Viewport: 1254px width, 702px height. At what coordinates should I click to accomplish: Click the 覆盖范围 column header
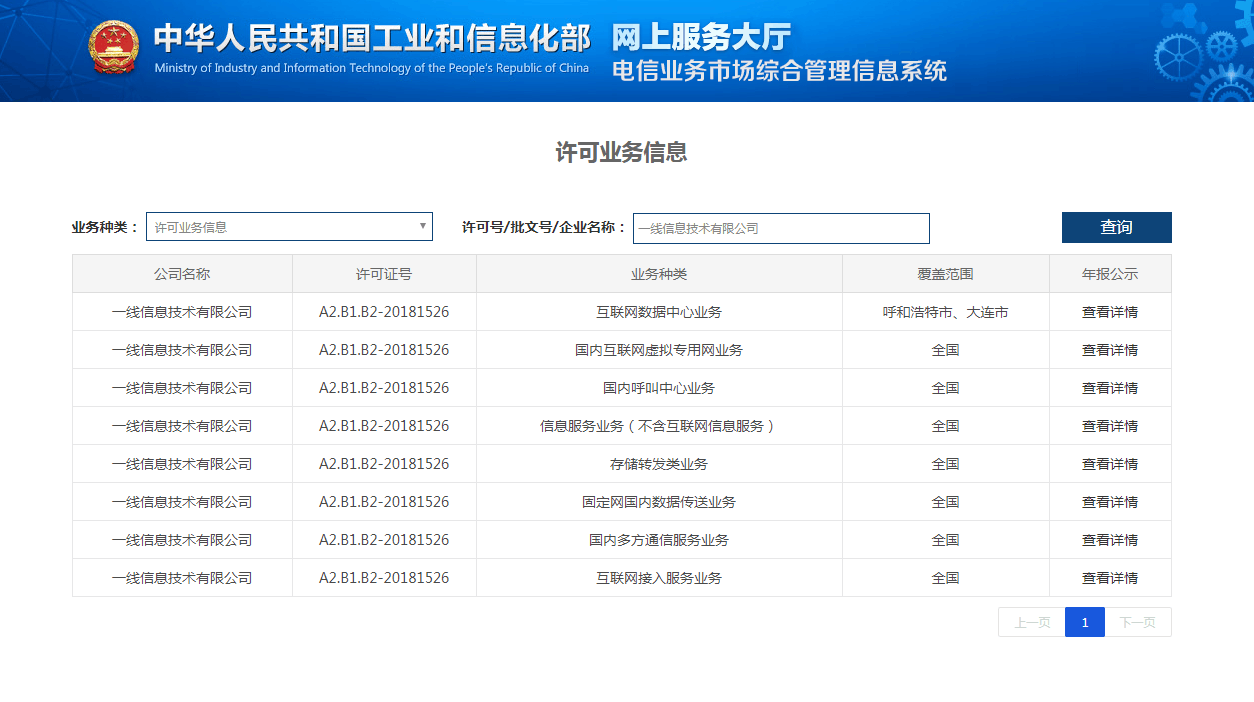(x=945, y=274)
